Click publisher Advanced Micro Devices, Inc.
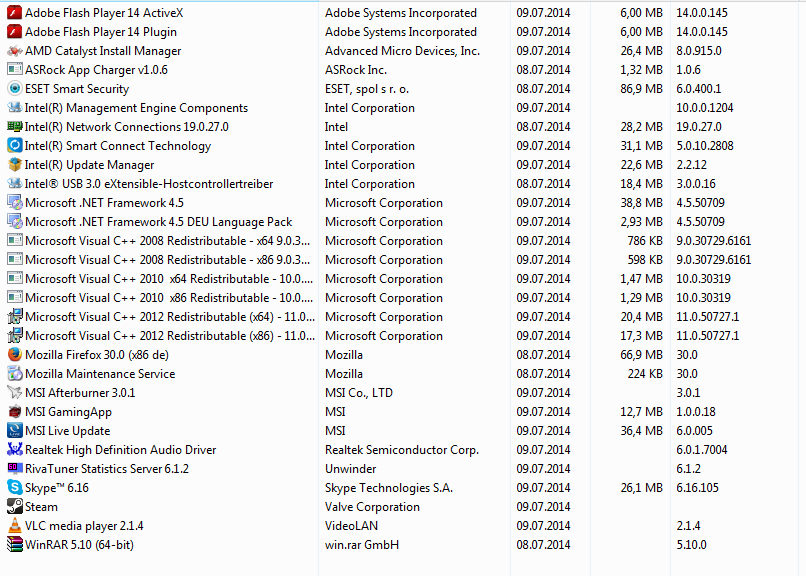The image size is (806, 576). (x=402, y=51)
